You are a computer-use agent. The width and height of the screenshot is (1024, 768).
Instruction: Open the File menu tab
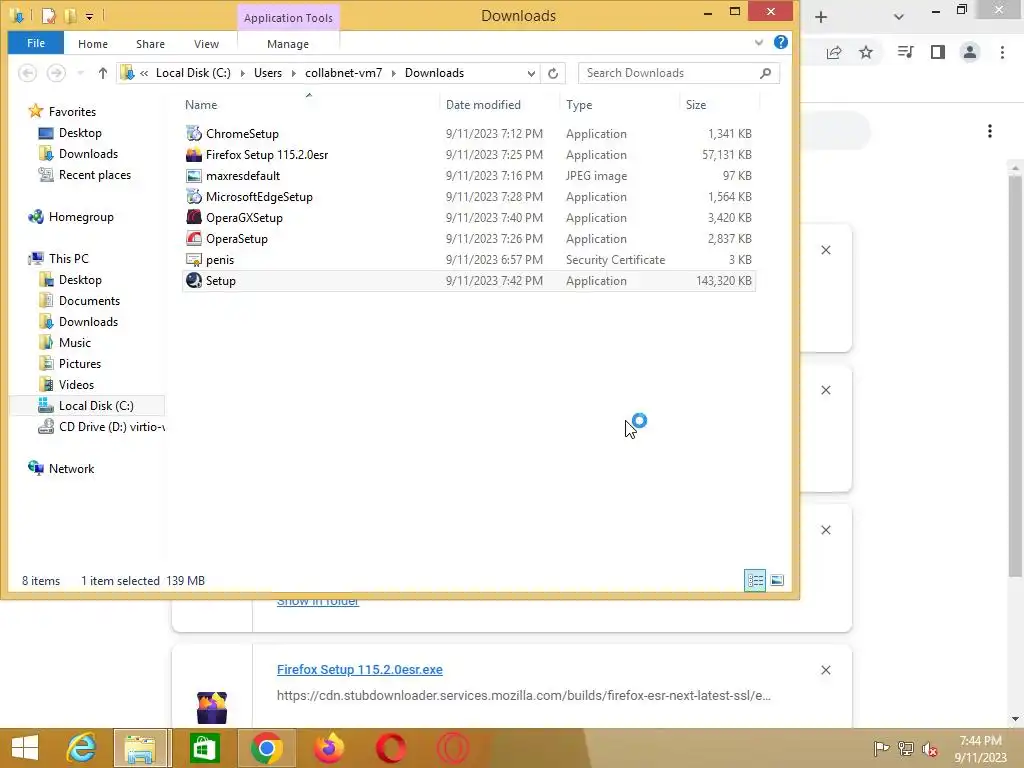pos(36,43)
